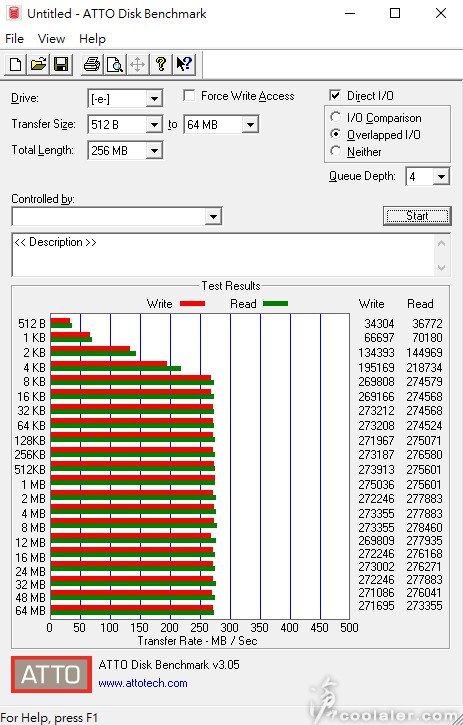Image resolution: width=463 pixels, height=725 pixels.
Task: Click the Start benchmark button
Action: click(x=417, y=216)
